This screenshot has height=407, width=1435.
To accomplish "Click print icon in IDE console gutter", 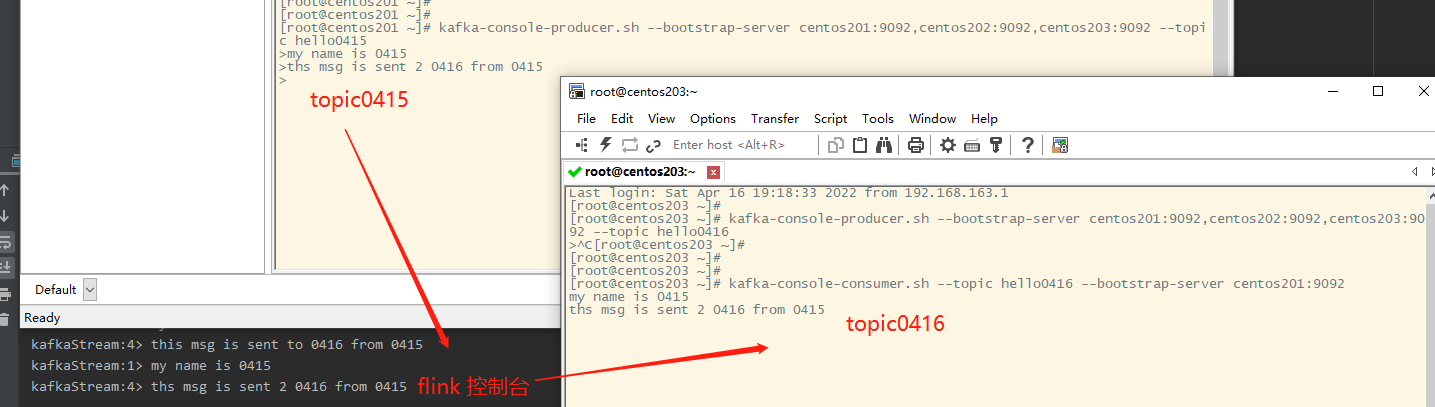I will 5,294.
